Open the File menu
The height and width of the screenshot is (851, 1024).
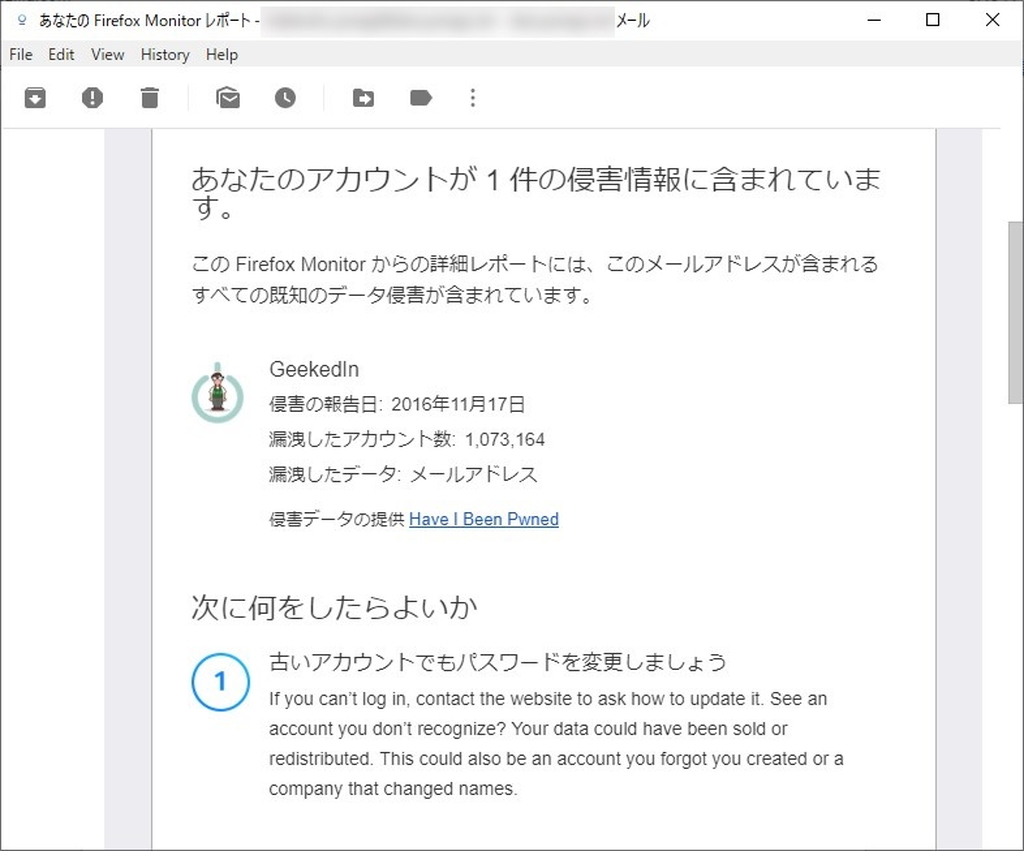tap(20, 55)
